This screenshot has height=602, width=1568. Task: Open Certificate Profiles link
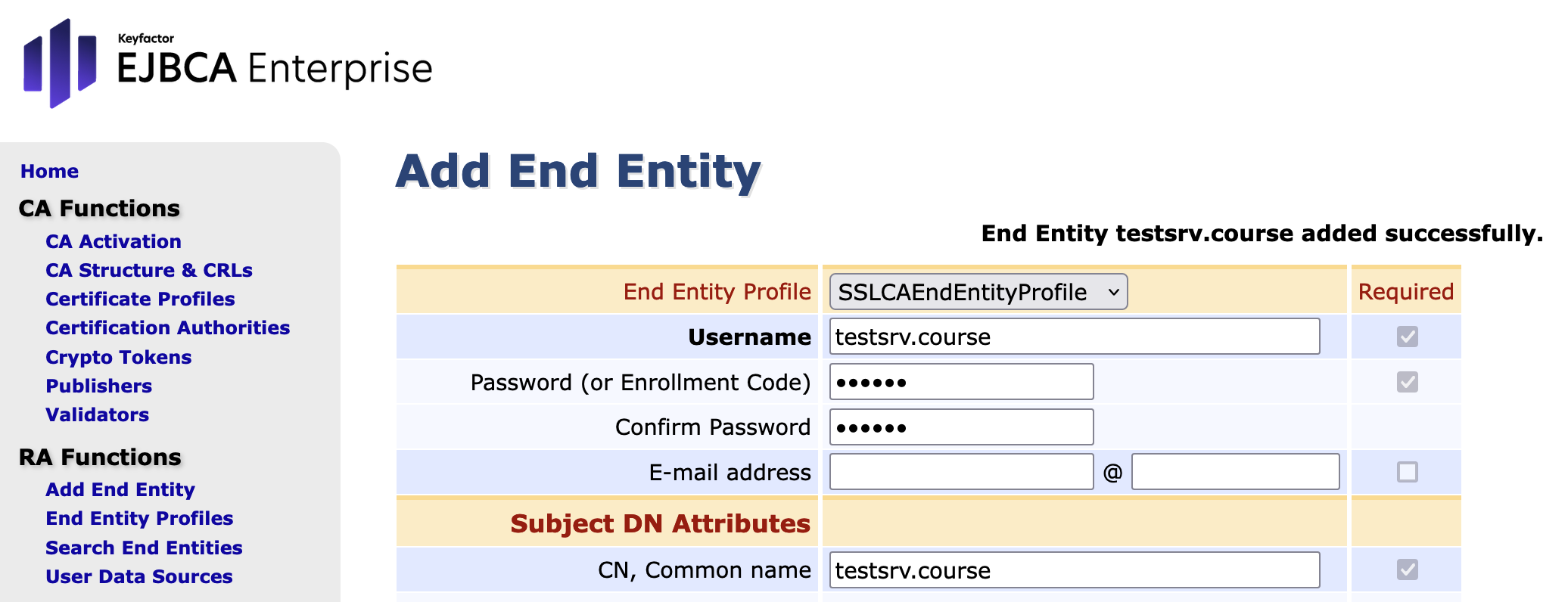(140, 299)
